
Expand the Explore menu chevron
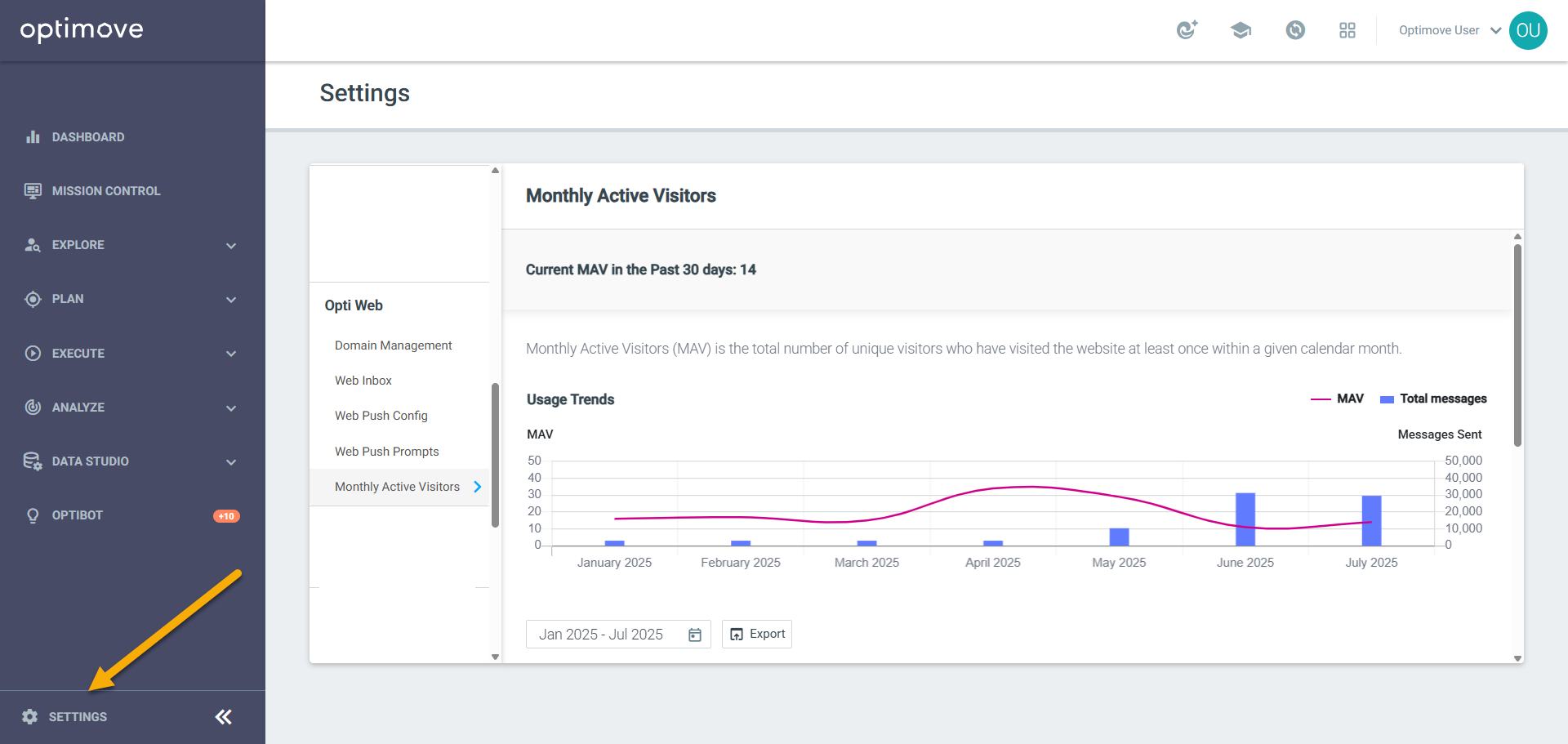pyautogui.click(x=231, y=246)
